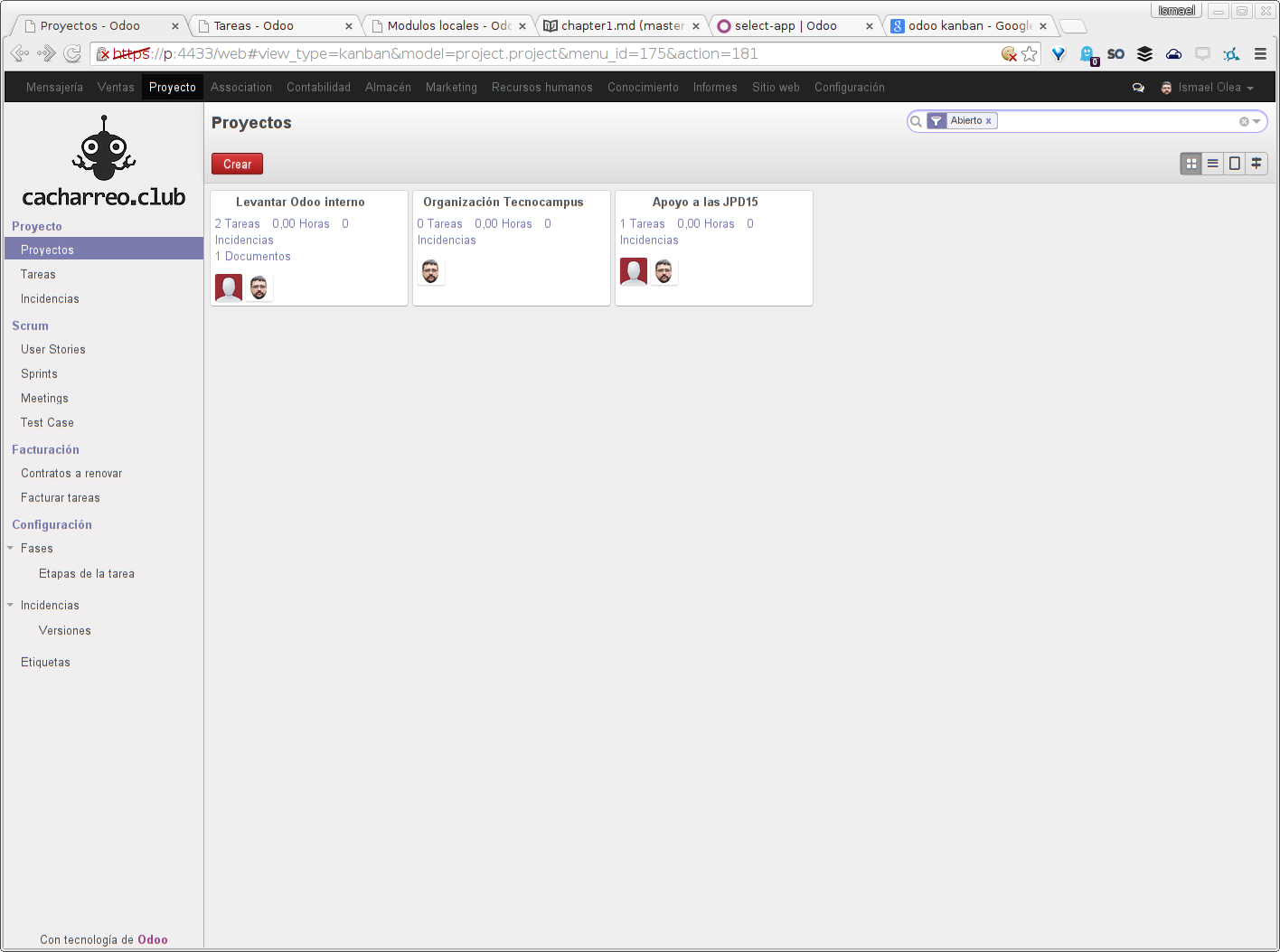
Task: Clear the search box with the circle-x icon
Action: point(1244,121)
